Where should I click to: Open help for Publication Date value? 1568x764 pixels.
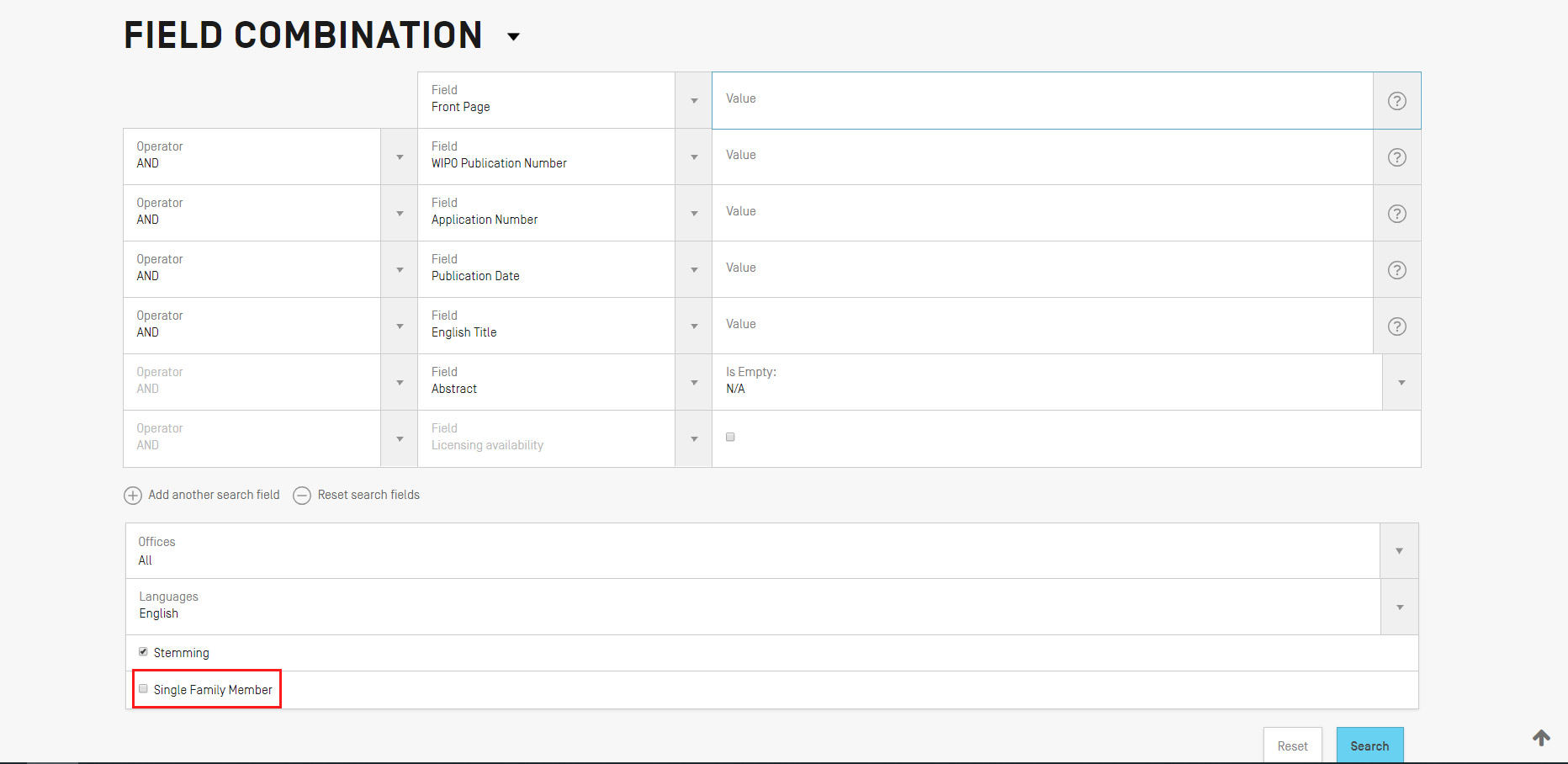tap(1396, 270)
